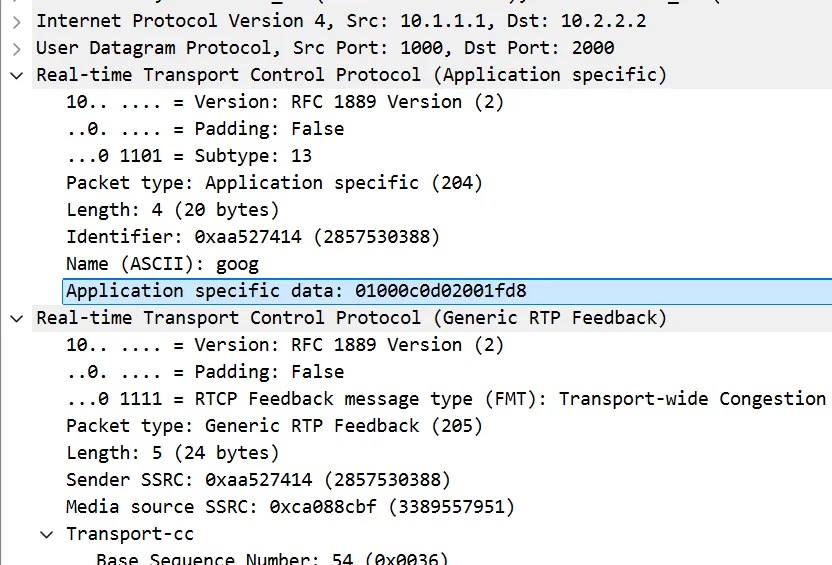
Task: Select Padding: False under Generic RTP Feedback
Action: coord(205,372)
